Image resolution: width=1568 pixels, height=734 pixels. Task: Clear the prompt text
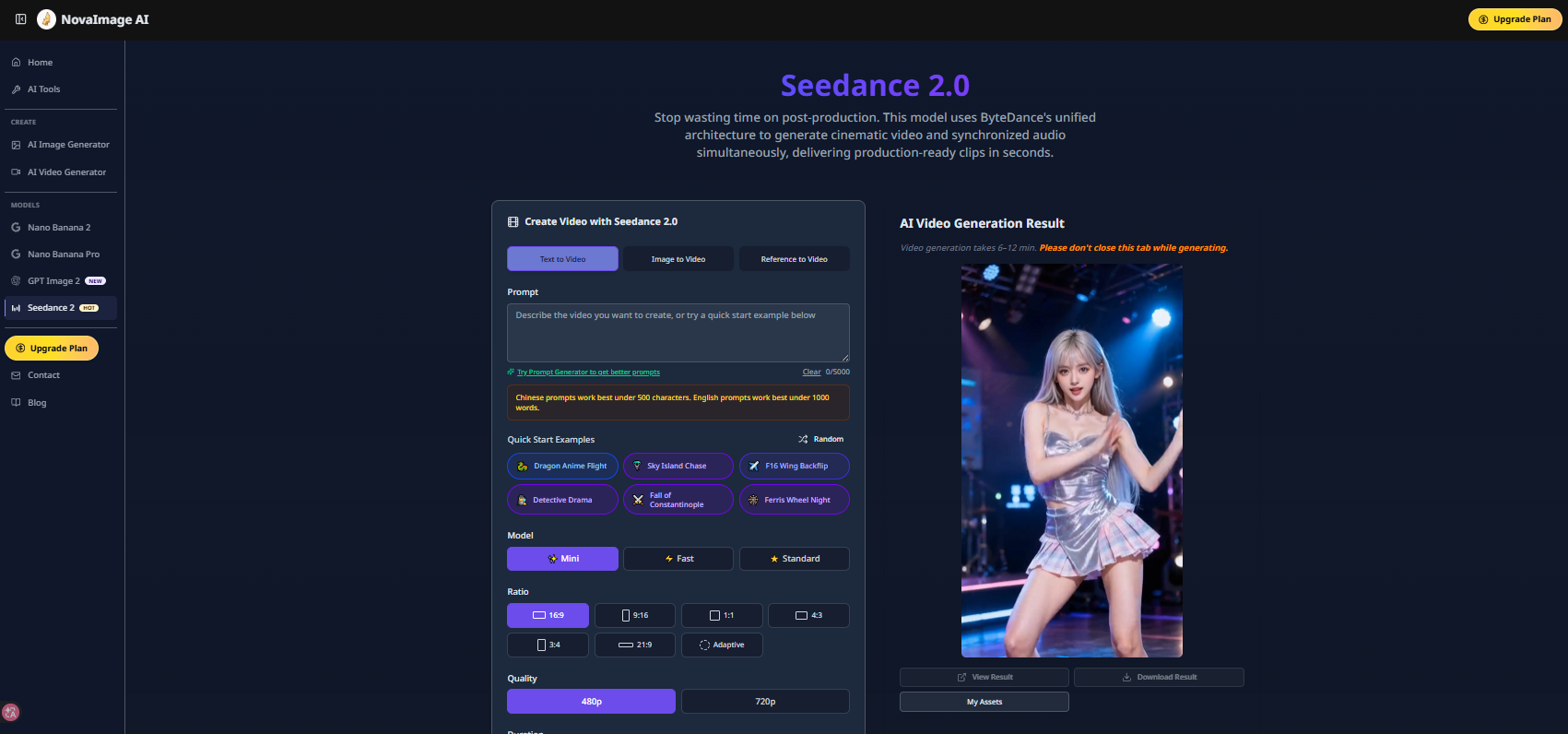pos(811,373)
